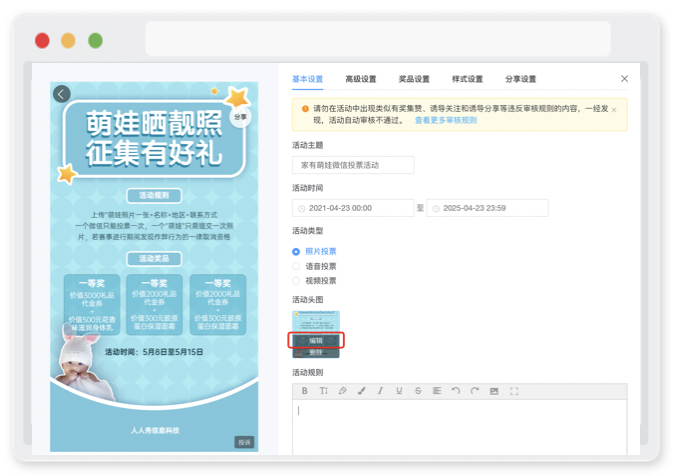674x476 pixels.
Task: Click the red window close dot
Action: pos(42,41)
